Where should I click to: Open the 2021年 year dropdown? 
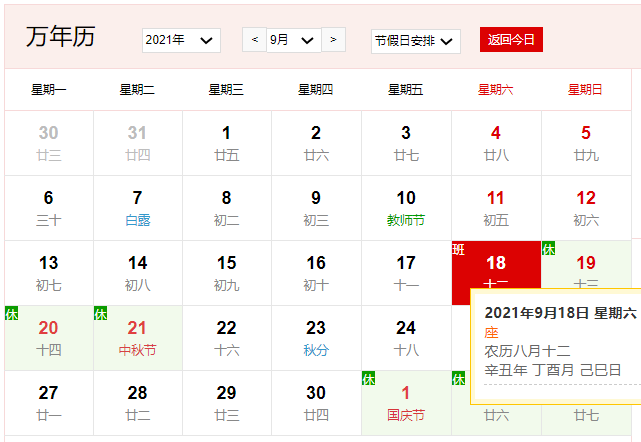pos(181,40)
